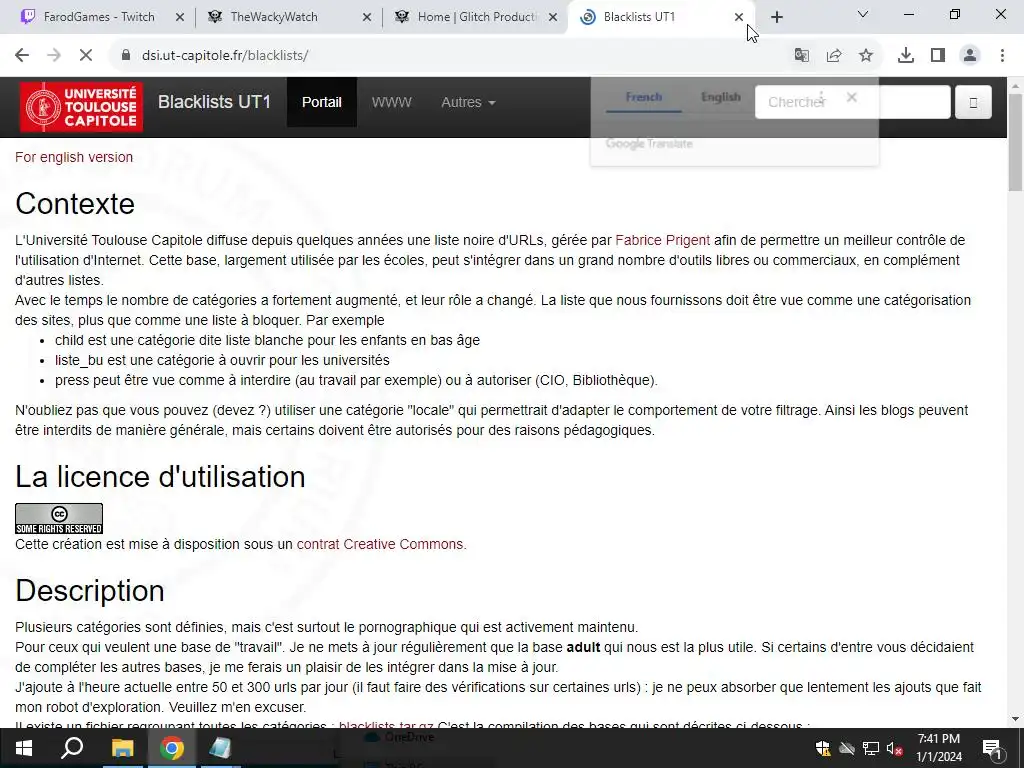Choose English in translate popup

pyautogui.click(x=720, y=97)
